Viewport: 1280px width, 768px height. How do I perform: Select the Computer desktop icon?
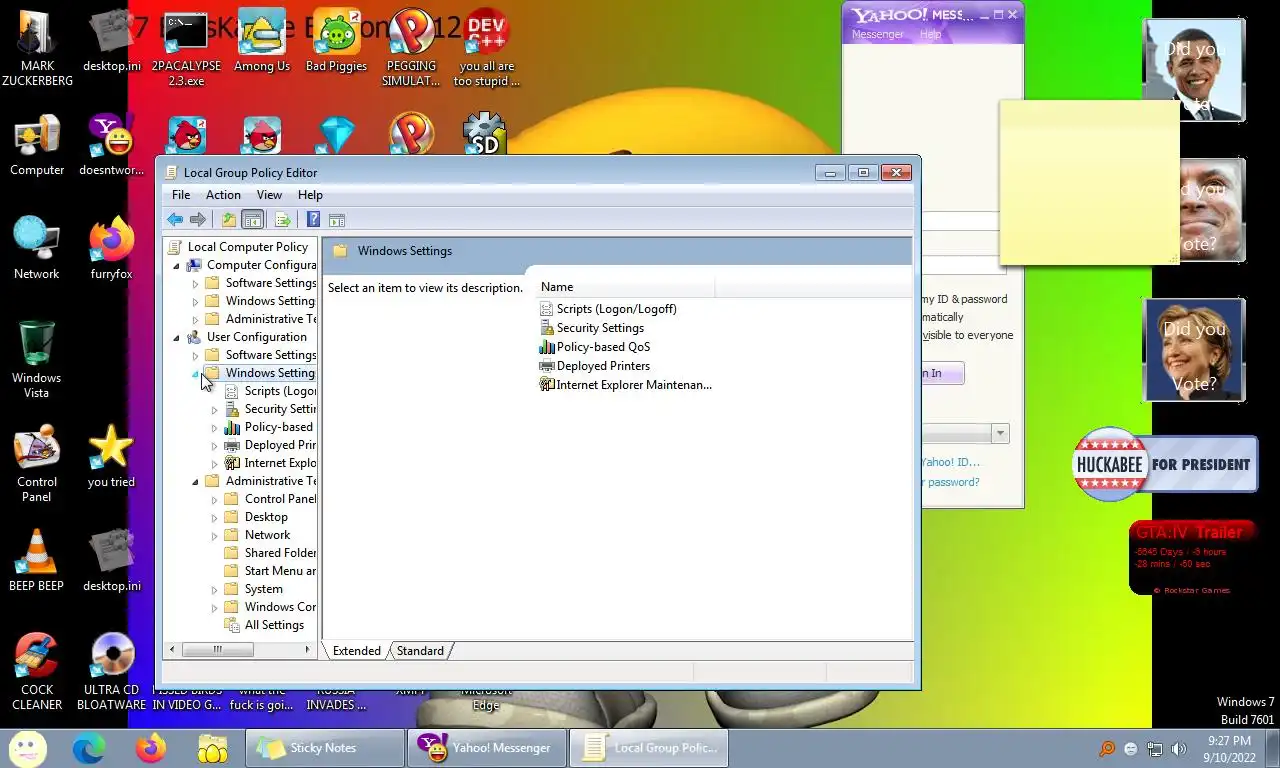[x=37, y=146]
